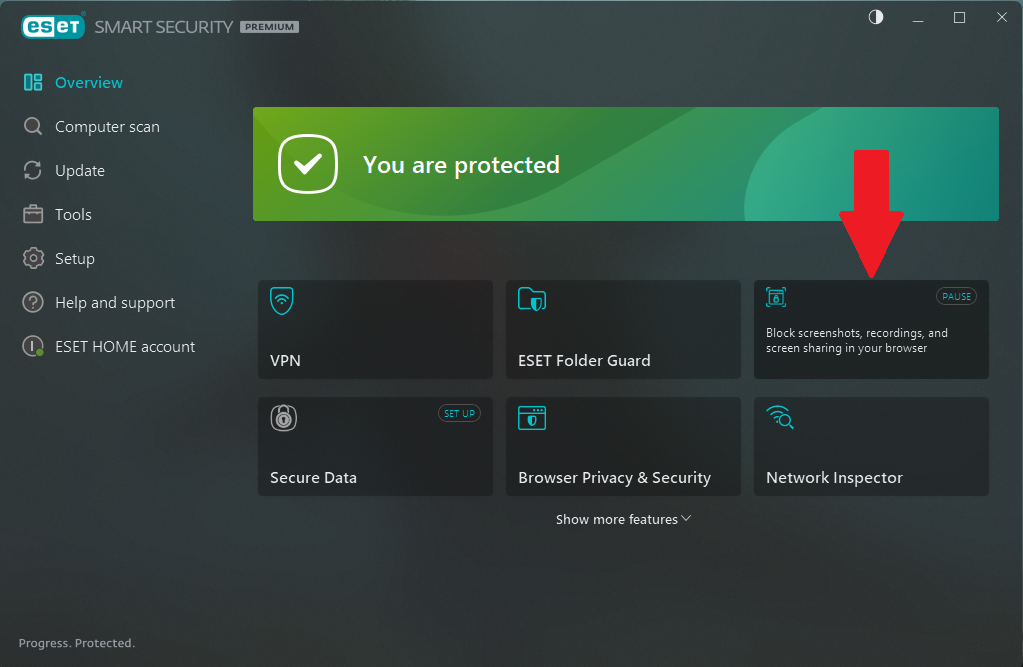Click the Computer scan magnifier icon

33,126
